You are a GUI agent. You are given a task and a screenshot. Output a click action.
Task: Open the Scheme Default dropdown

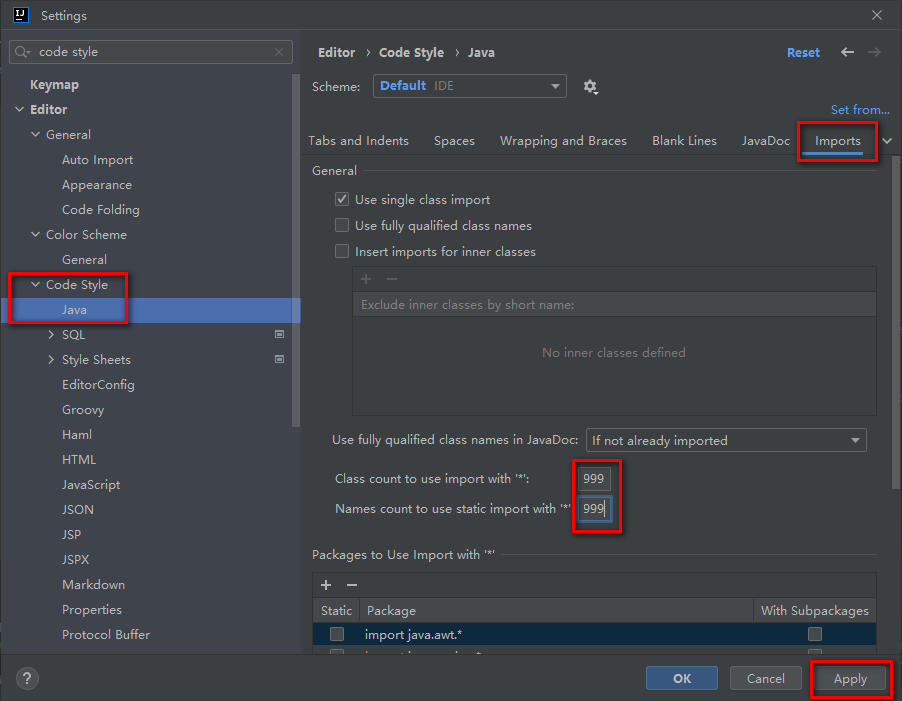coord(469,87)
